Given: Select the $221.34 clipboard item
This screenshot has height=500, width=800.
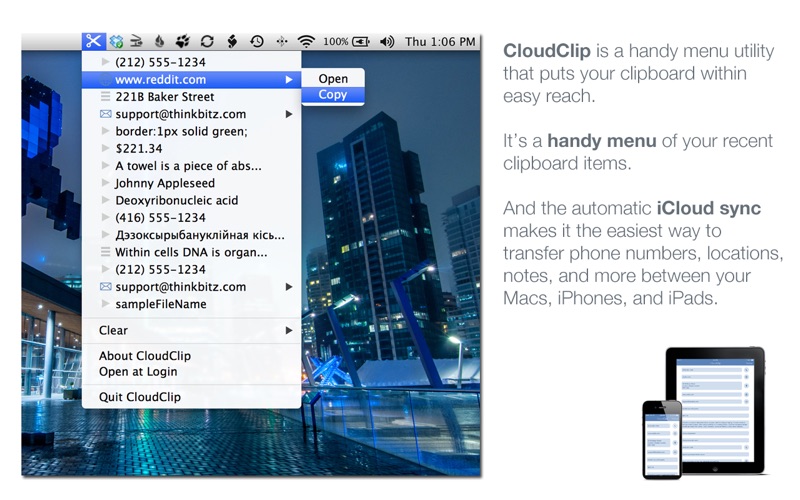Looking at the screenshot, I should [139, 148].
